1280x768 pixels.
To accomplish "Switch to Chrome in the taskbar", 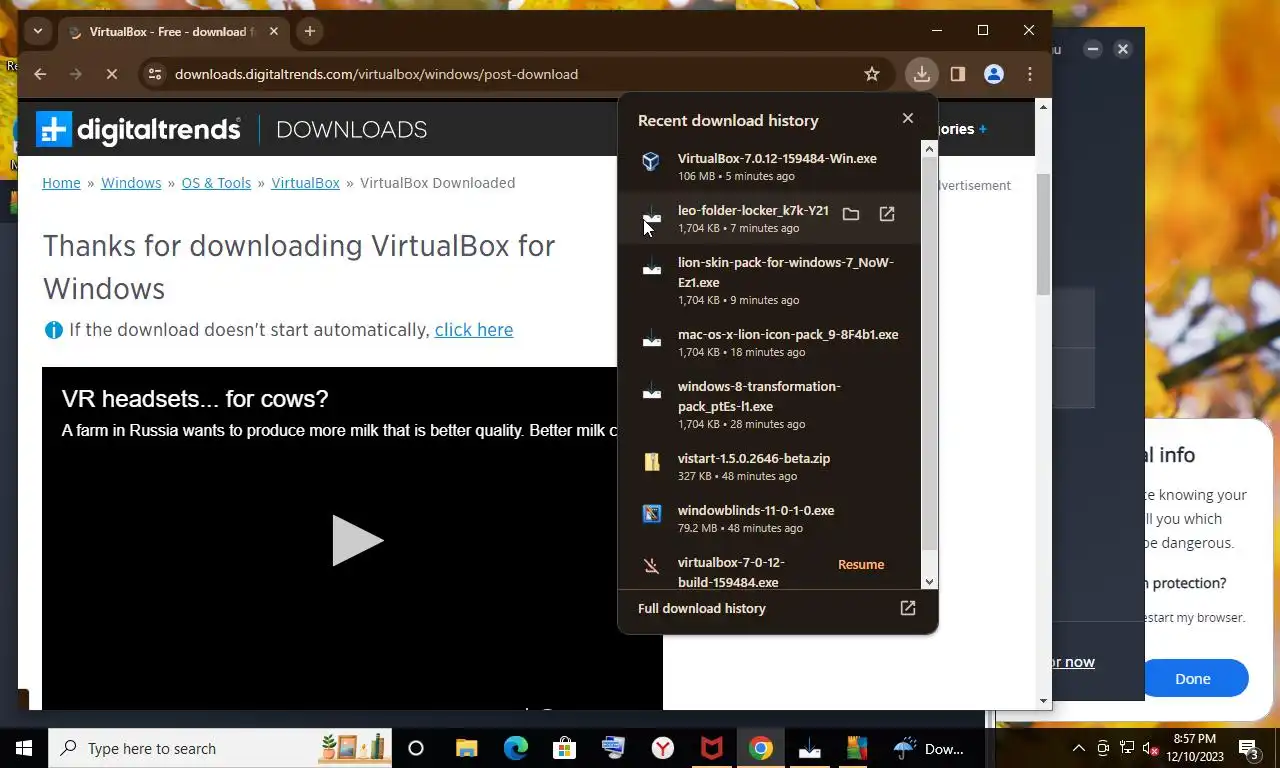I will pos(761,748).
